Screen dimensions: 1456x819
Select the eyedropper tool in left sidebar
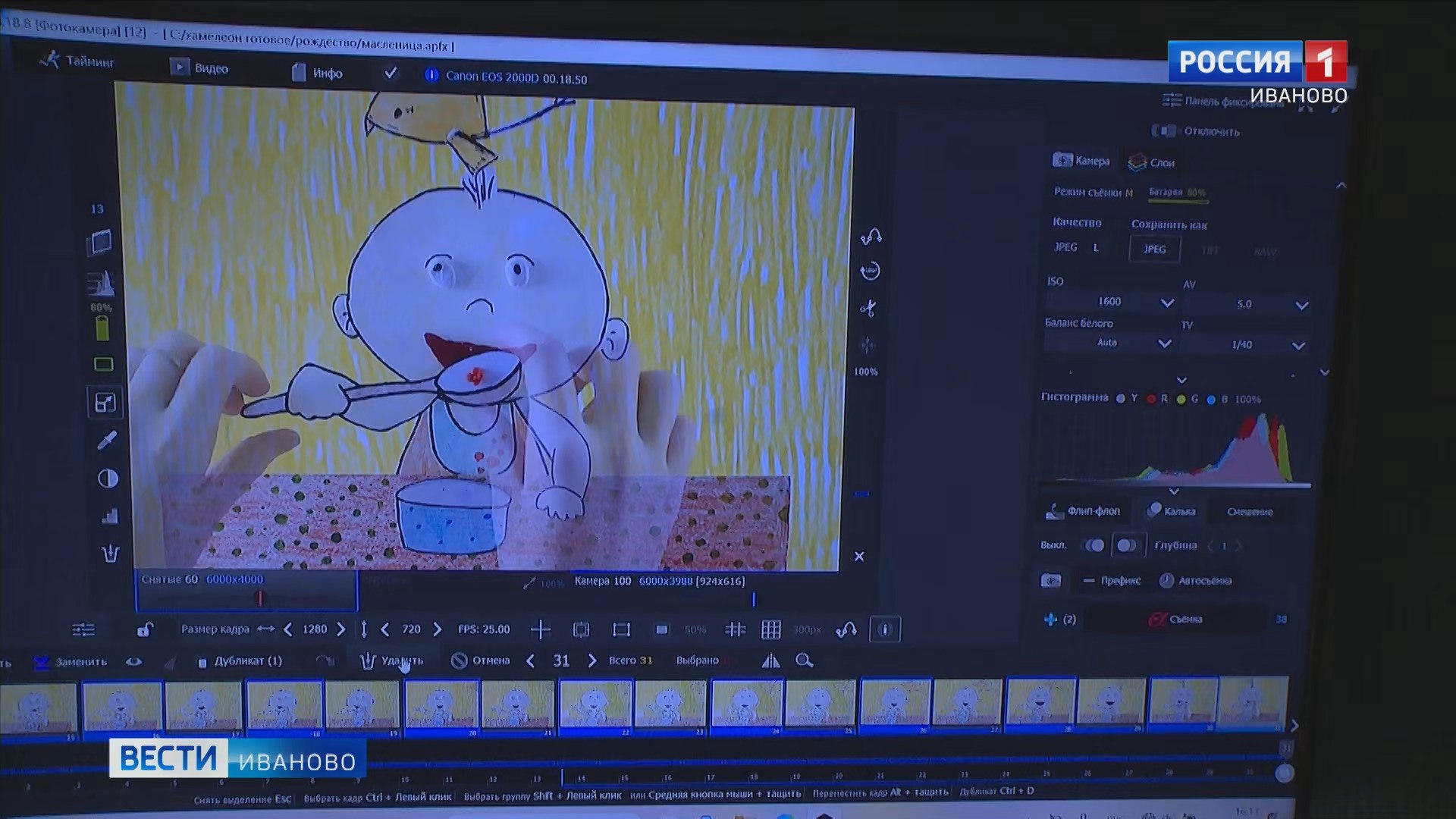[x=107, y=441]
